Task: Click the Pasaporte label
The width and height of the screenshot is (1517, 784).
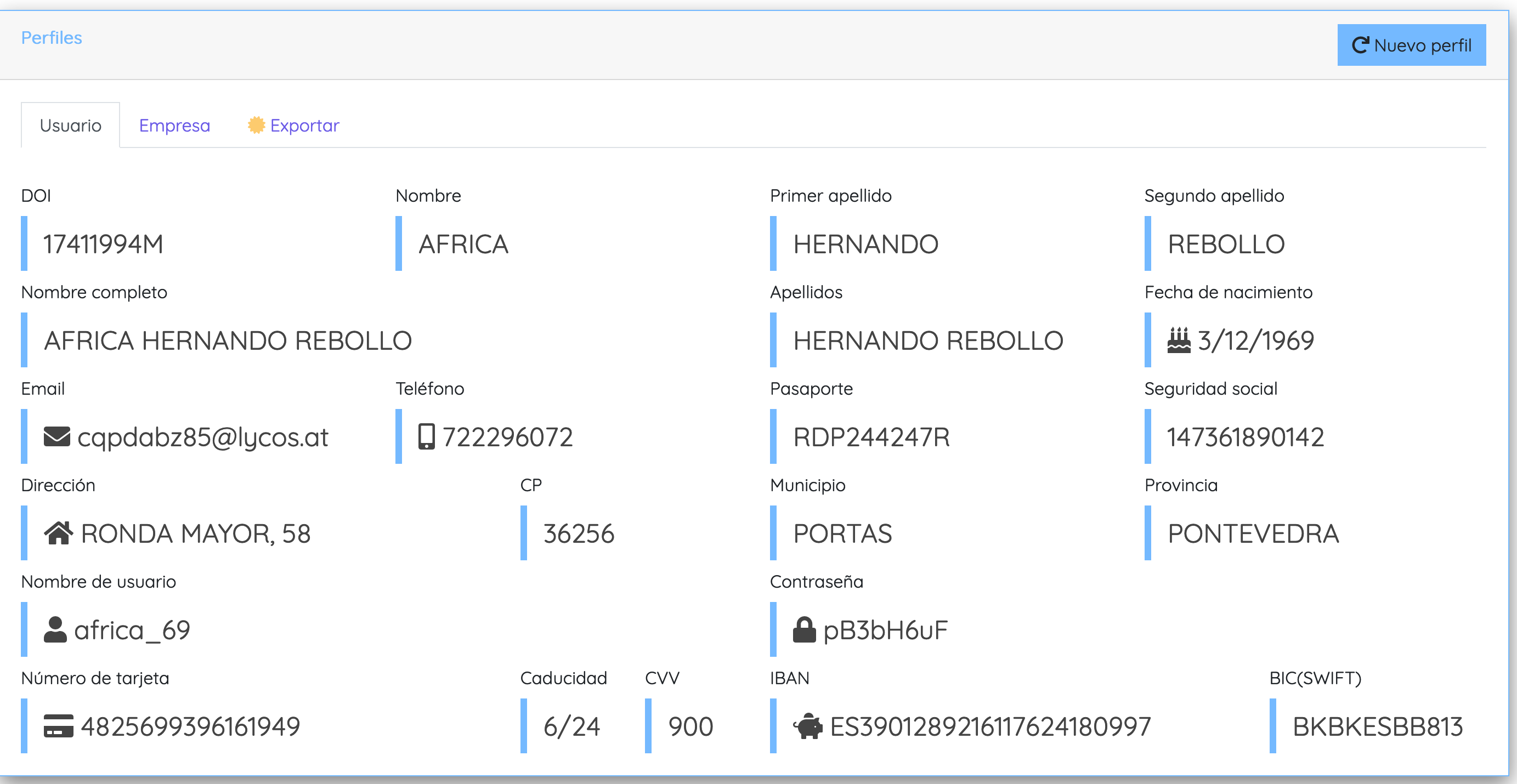Action: point(812,389)
